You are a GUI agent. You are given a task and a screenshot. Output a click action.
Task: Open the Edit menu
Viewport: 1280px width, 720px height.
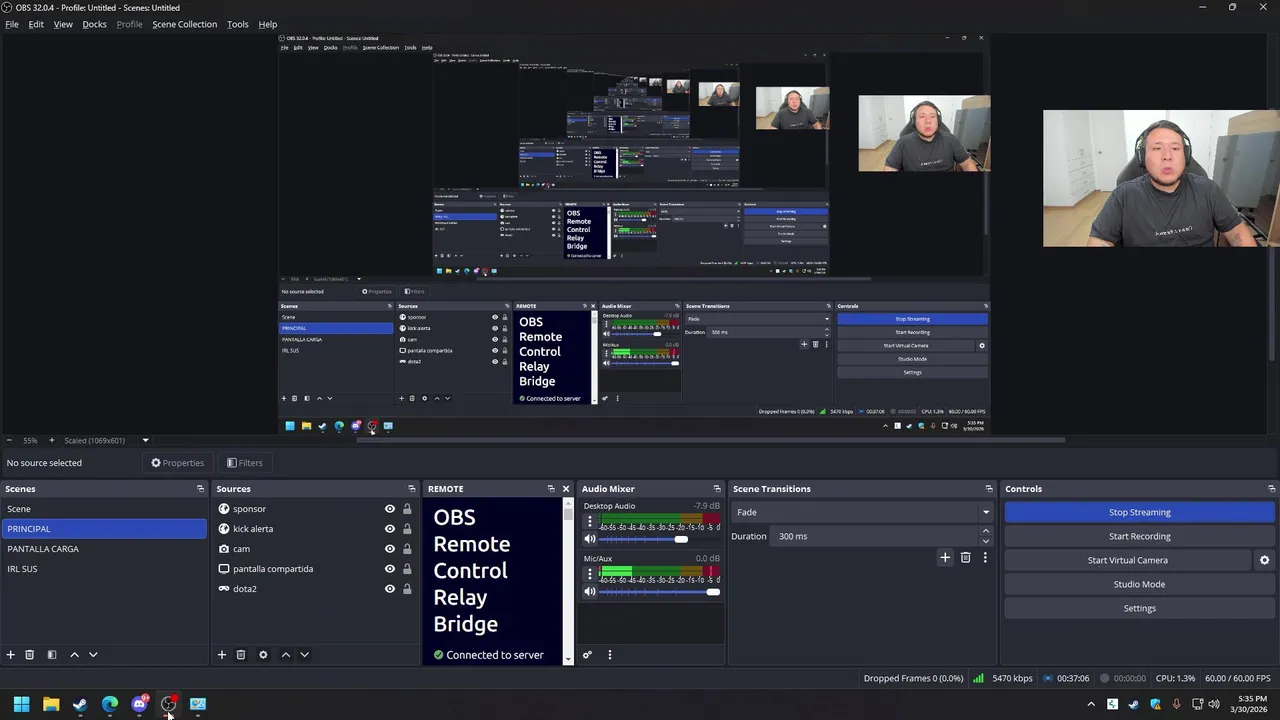pos(36,24)
